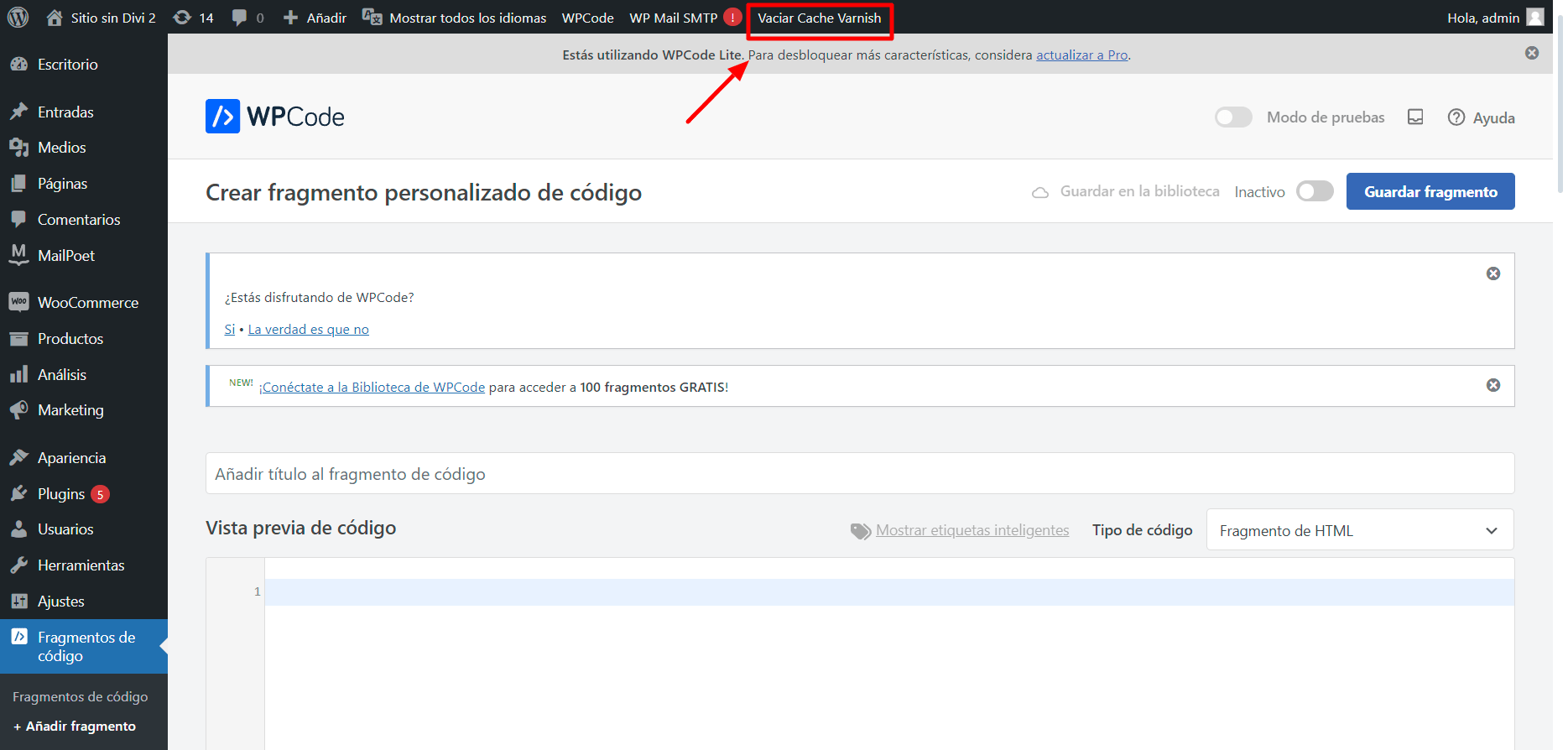
Task: Select the Fragmentos de código submenu item
Action: click(x=81, y=697)
